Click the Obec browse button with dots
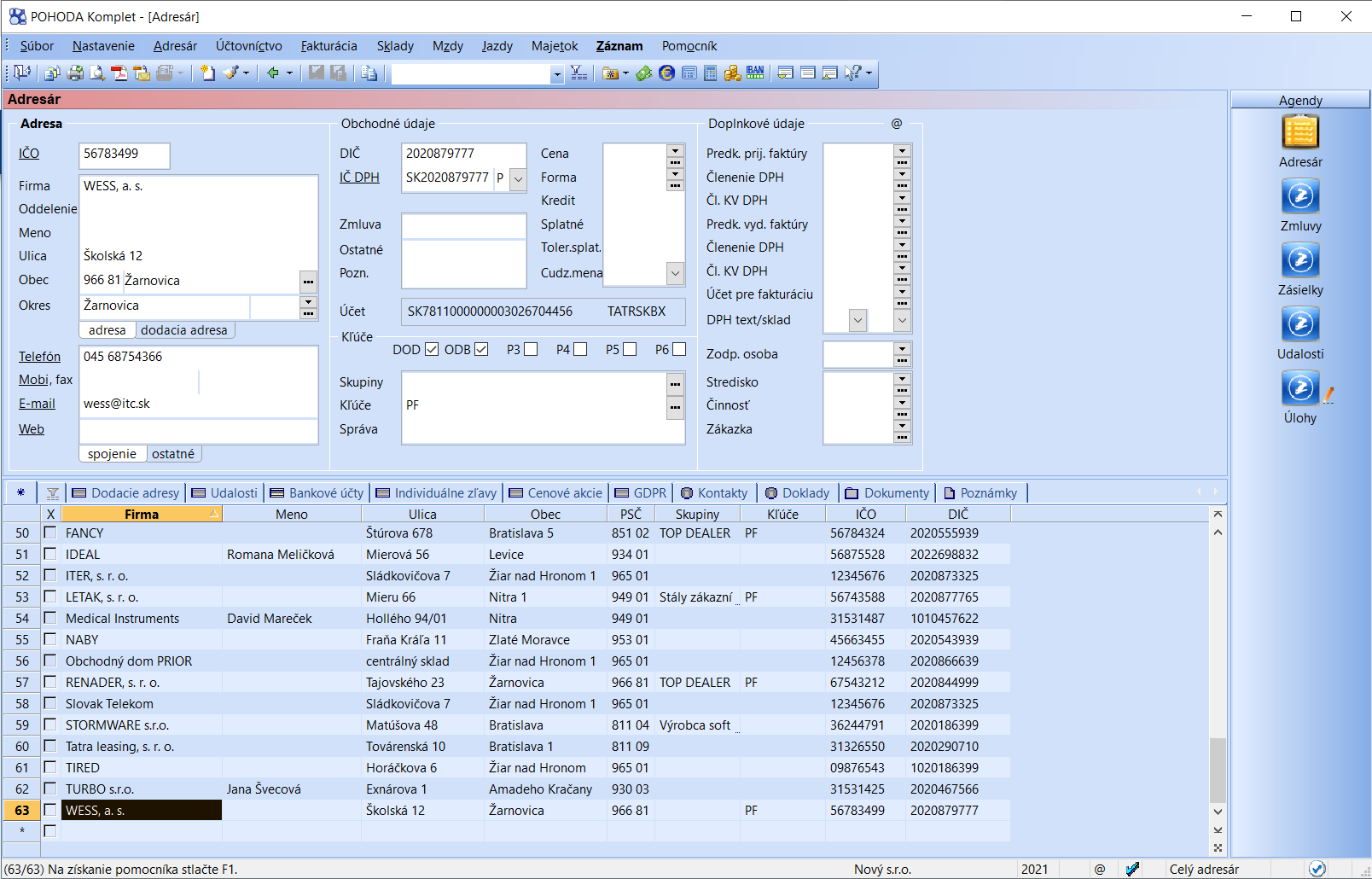This screenshot has height=879, width=1372. [x=308, y=281]
